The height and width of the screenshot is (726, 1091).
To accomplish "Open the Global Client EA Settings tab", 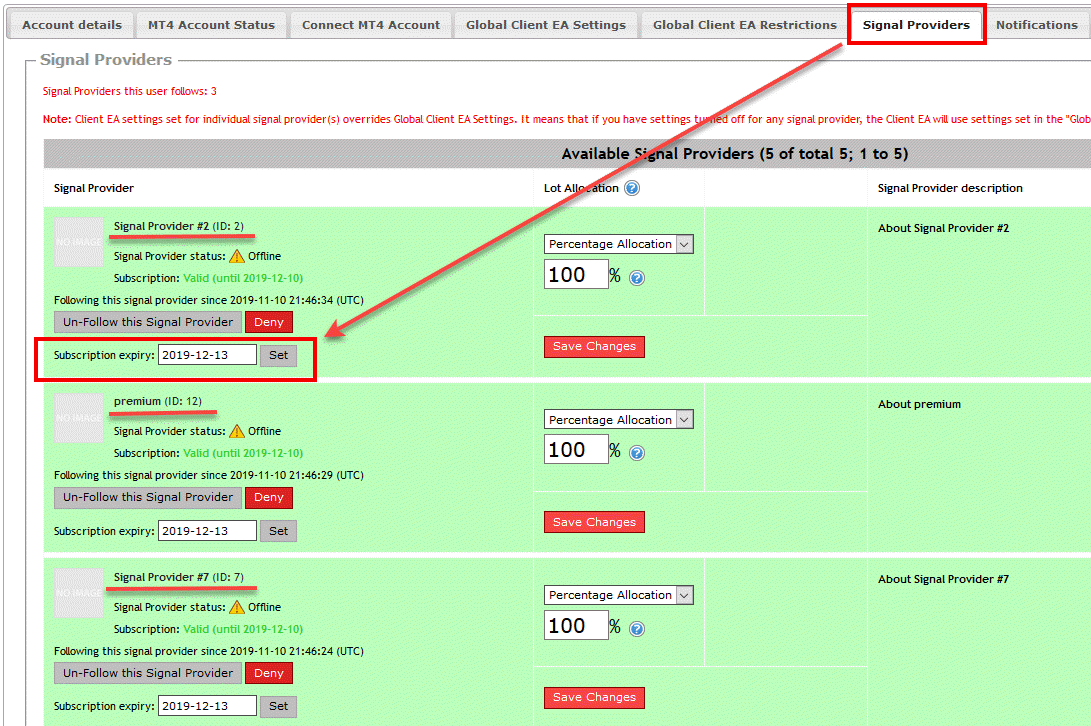I will [546, 24].
